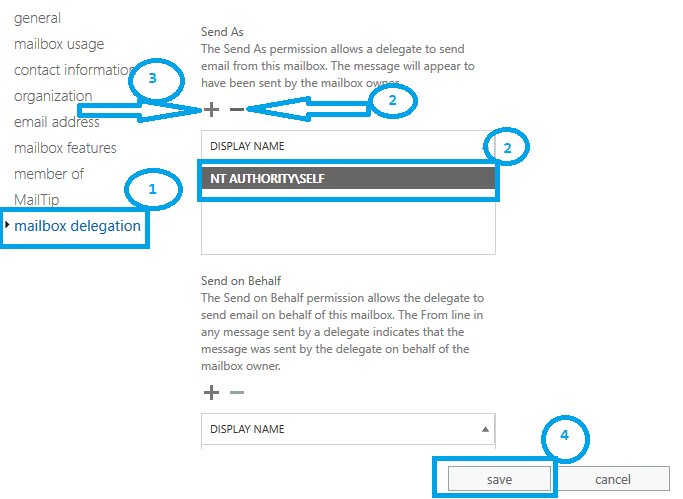
Task: Sort the Send on Behalf list by display name arrow
Action: pos(485,429)
